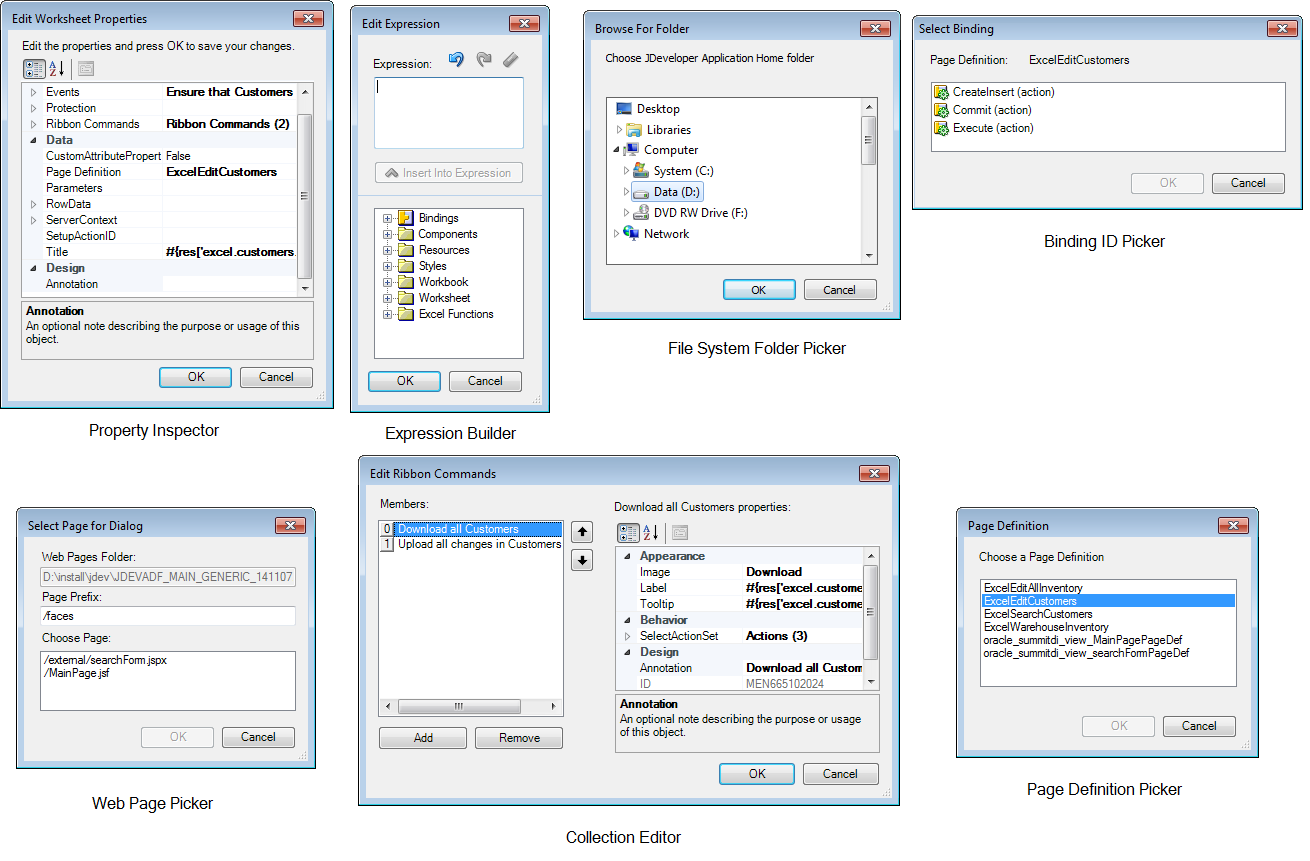Viewport: 1310px width, 861px height.
Task: Click the Commit action binding icon
Action: pyautogui.click(x=941, y=110)
